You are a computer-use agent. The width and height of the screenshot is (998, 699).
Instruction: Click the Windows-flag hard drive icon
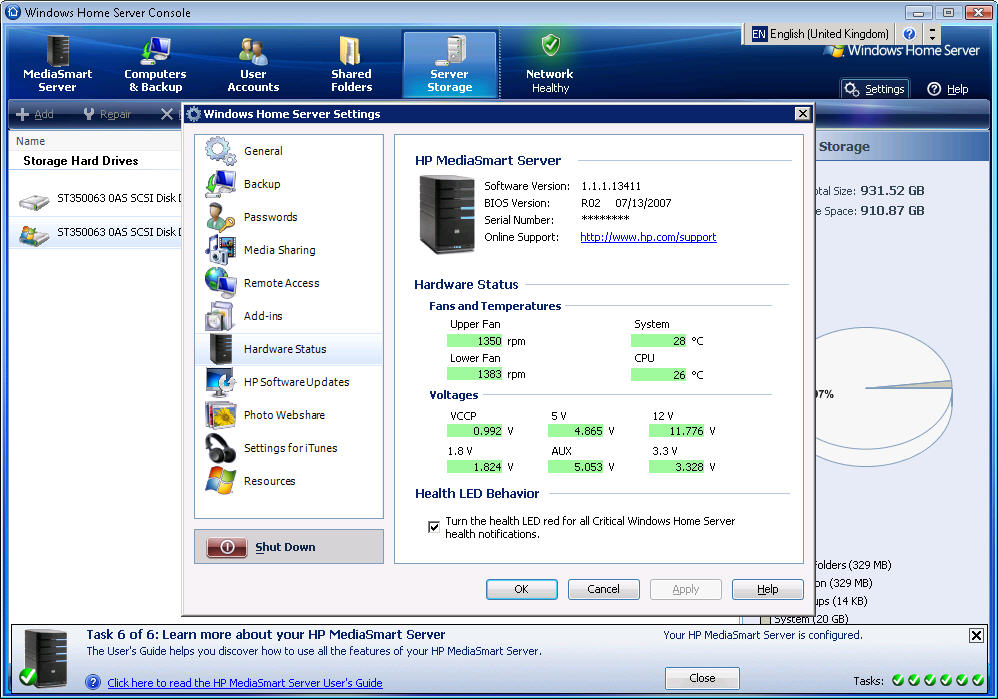[x=34, y=236]
